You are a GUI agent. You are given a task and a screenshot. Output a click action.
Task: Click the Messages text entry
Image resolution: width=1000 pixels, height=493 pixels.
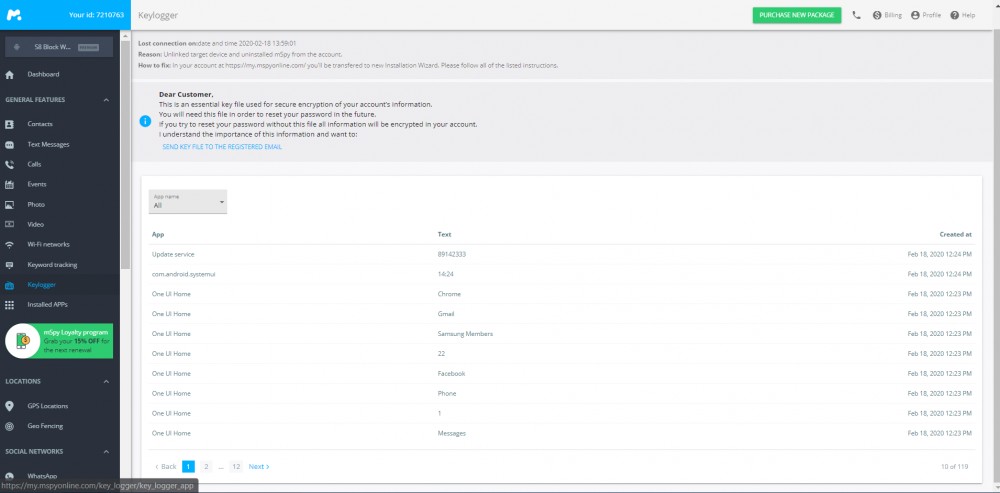[452, 434]
